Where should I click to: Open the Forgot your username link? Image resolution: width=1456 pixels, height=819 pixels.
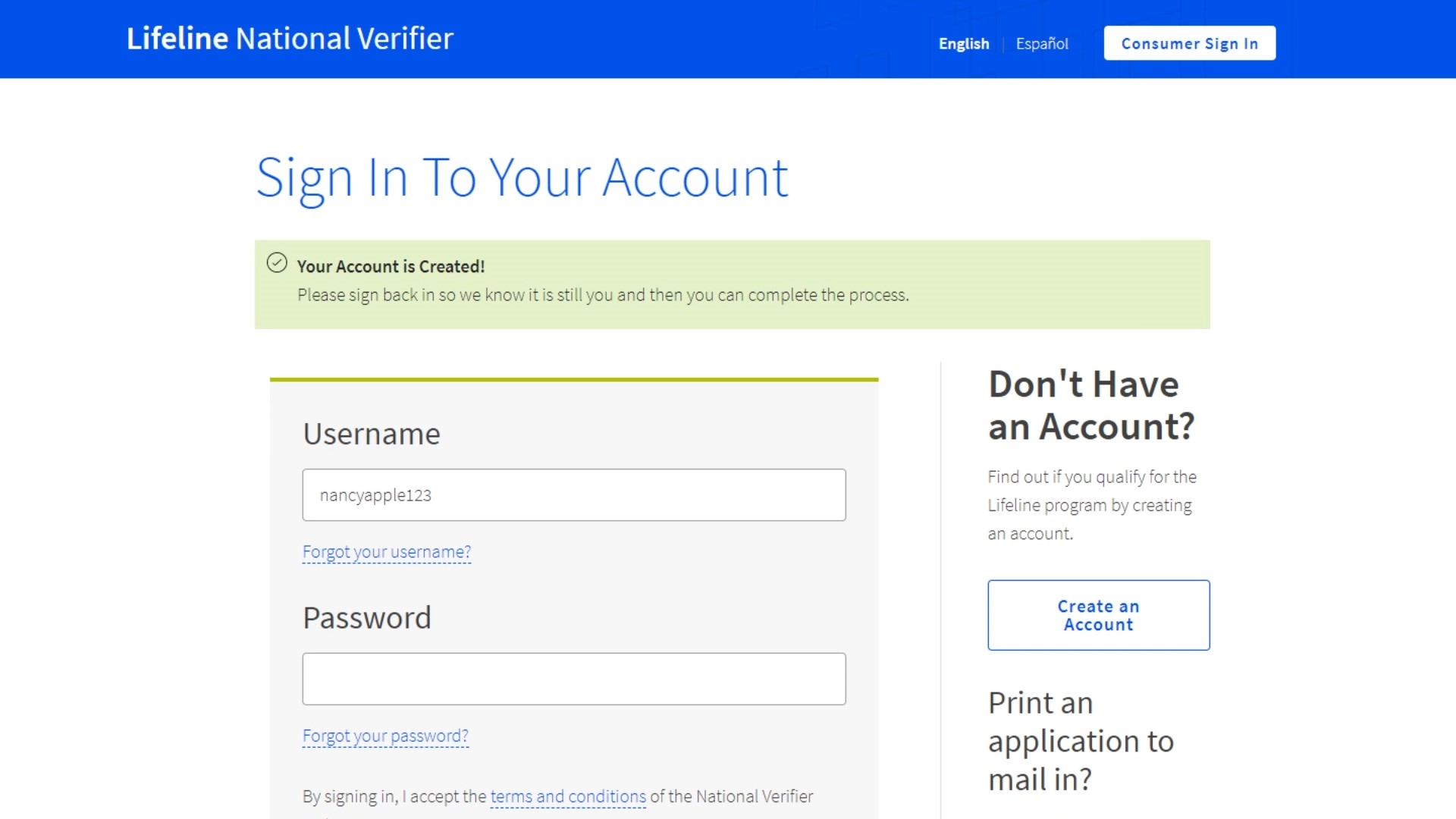(x=387, y=552)
